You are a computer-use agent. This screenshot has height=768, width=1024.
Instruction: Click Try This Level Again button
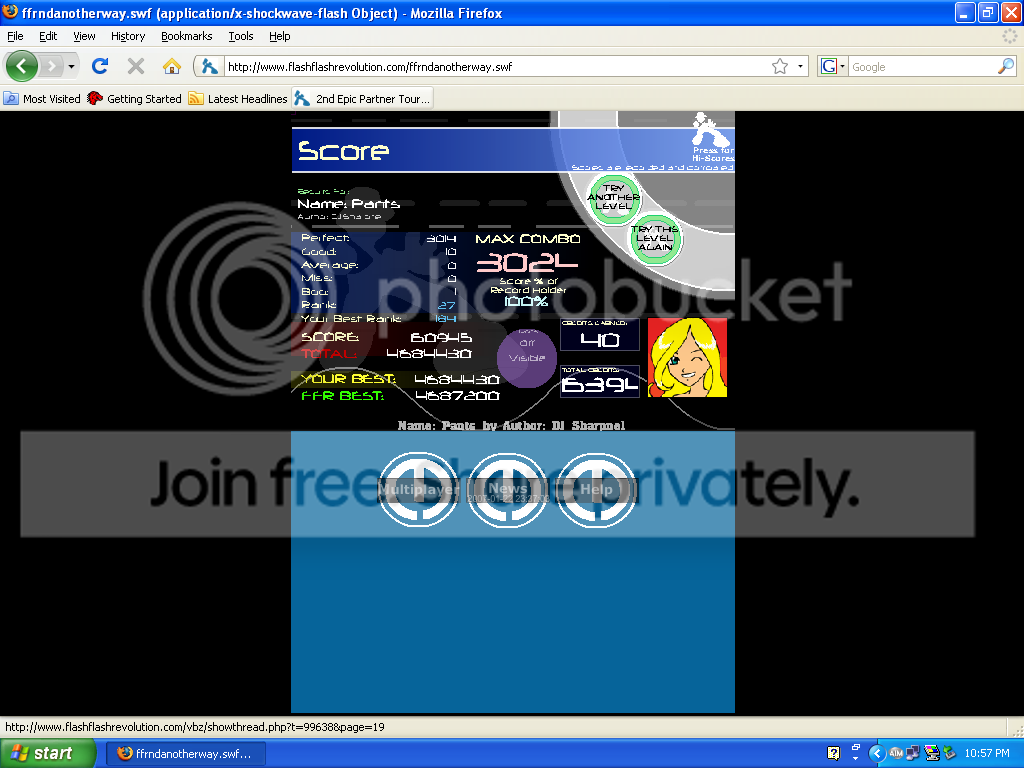[655, 239]
